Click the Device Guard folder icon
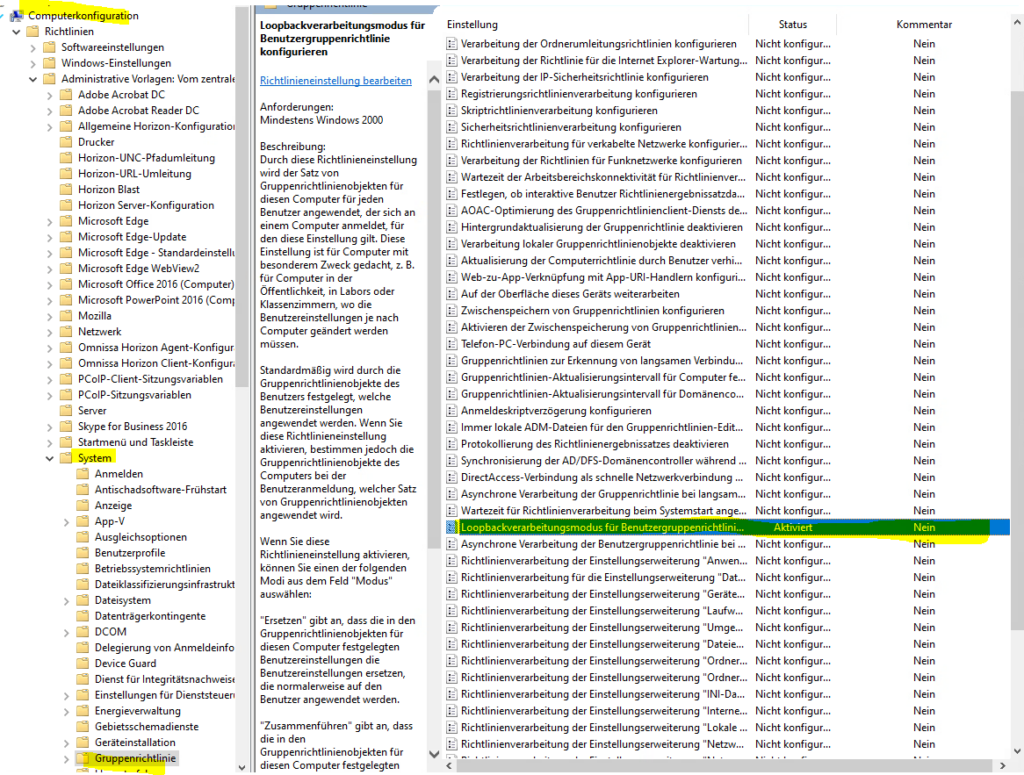 coord(83,663)
